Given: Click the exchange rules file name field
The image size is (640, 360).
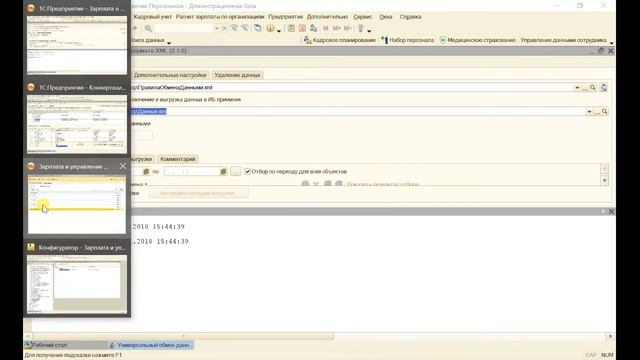Looking at the screenshot, I should point(351,87).
